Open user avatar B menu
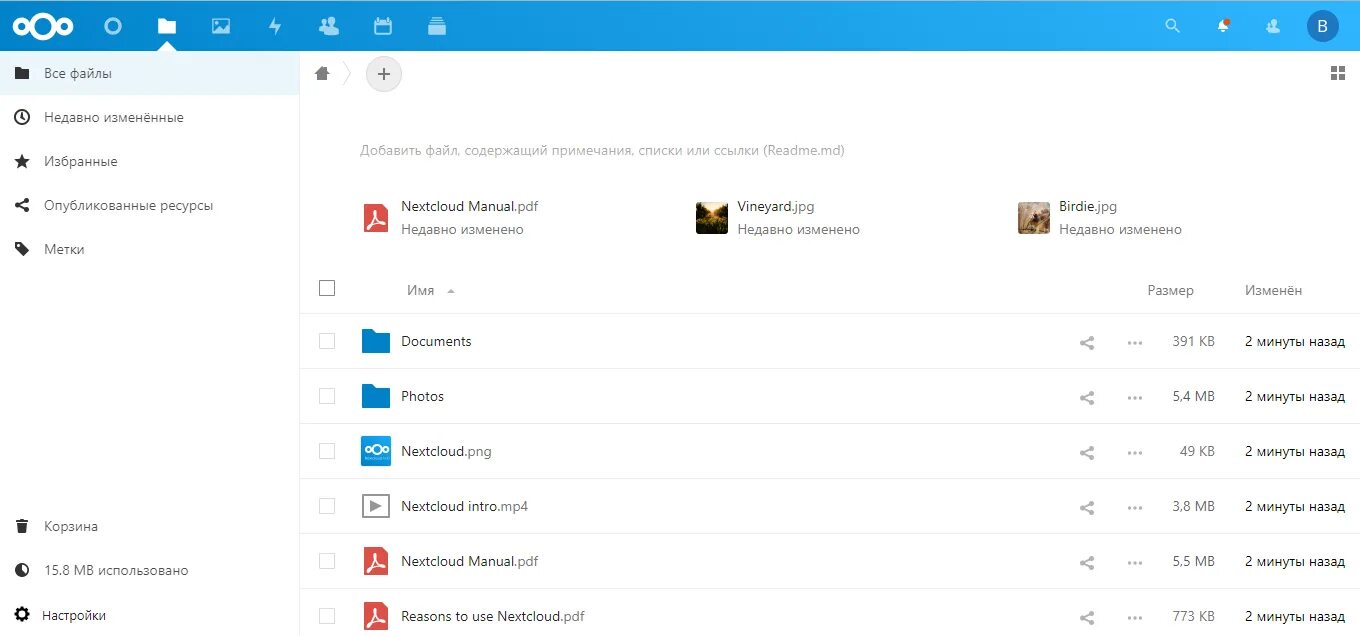 [x=1323, y=26]
